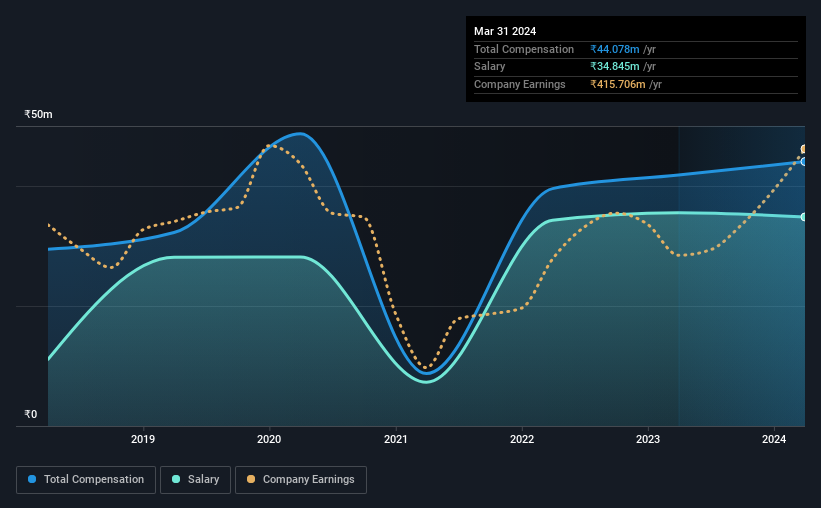Click the orange Company Earnings legend dot
This screenshot has width=821, height=508.
[251, 479]
